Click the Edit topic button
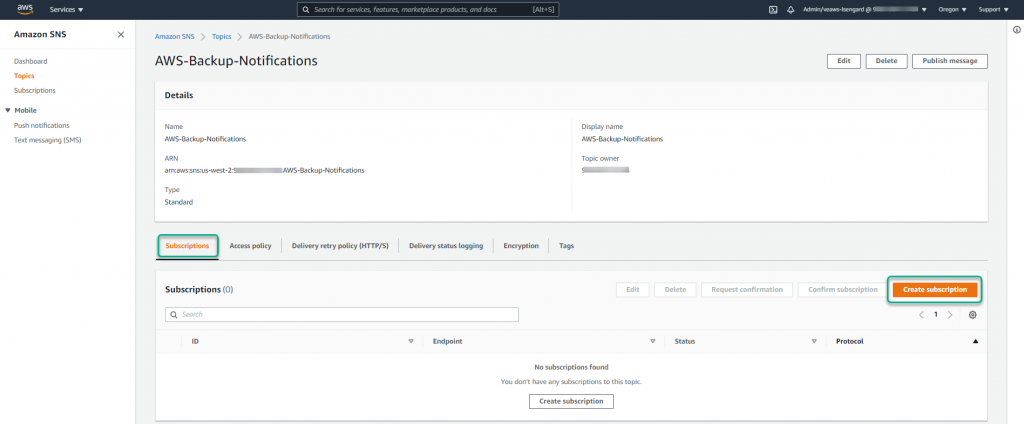 point(844,61)
